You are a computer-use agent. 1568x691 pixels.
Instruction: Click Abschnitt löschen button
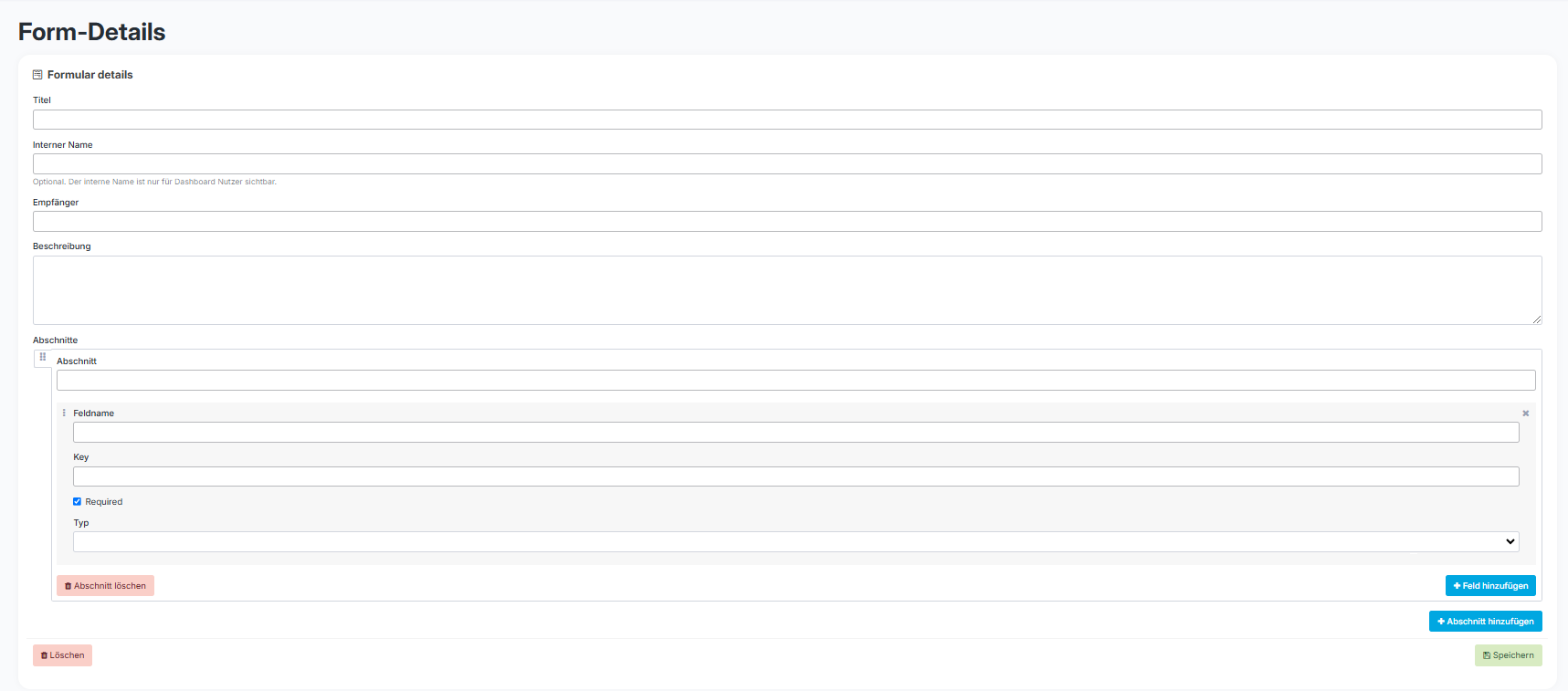coord(105,586)
